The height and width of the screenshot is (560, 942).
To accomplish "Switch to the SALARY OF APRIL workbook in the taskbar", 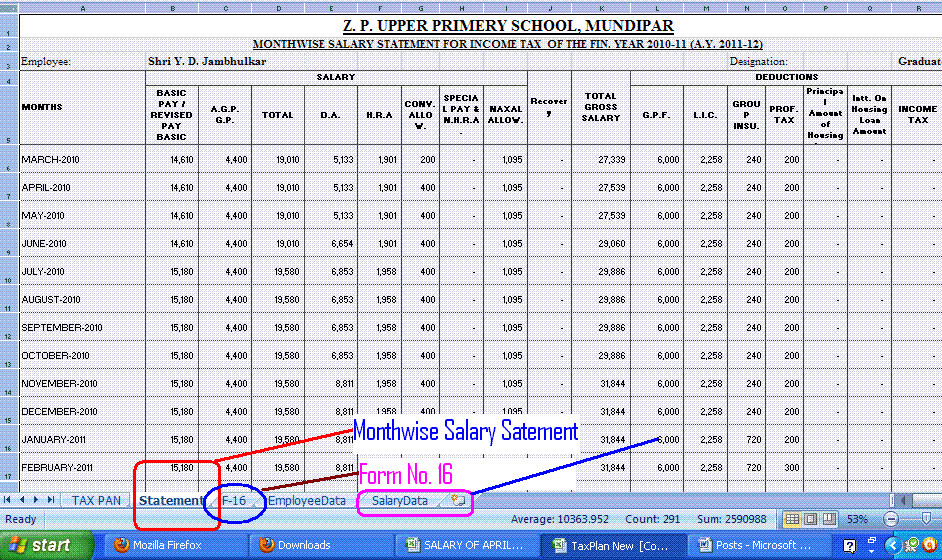I will tap(466, 545).
